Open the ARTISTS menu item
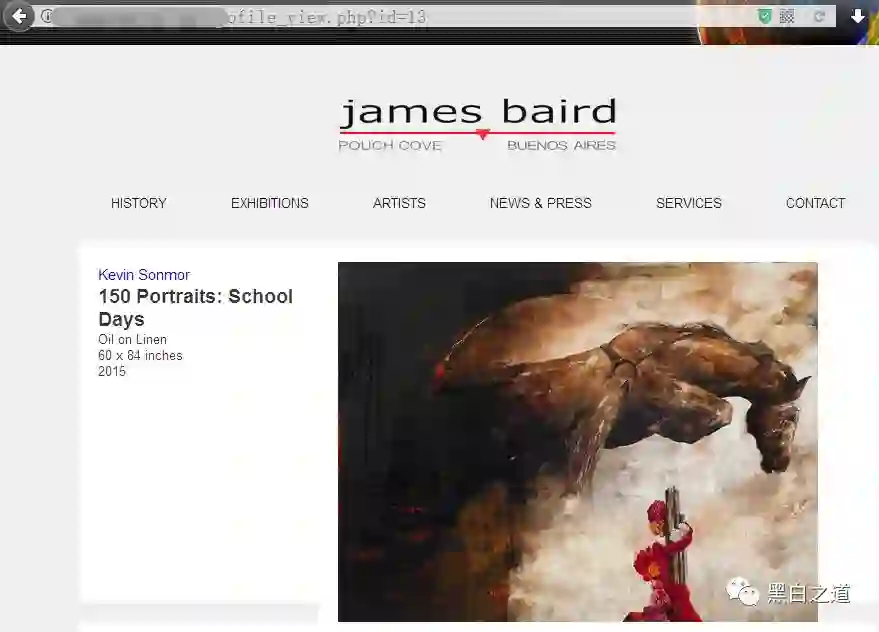Screen dimensions: 879x632 pos(399,203)
